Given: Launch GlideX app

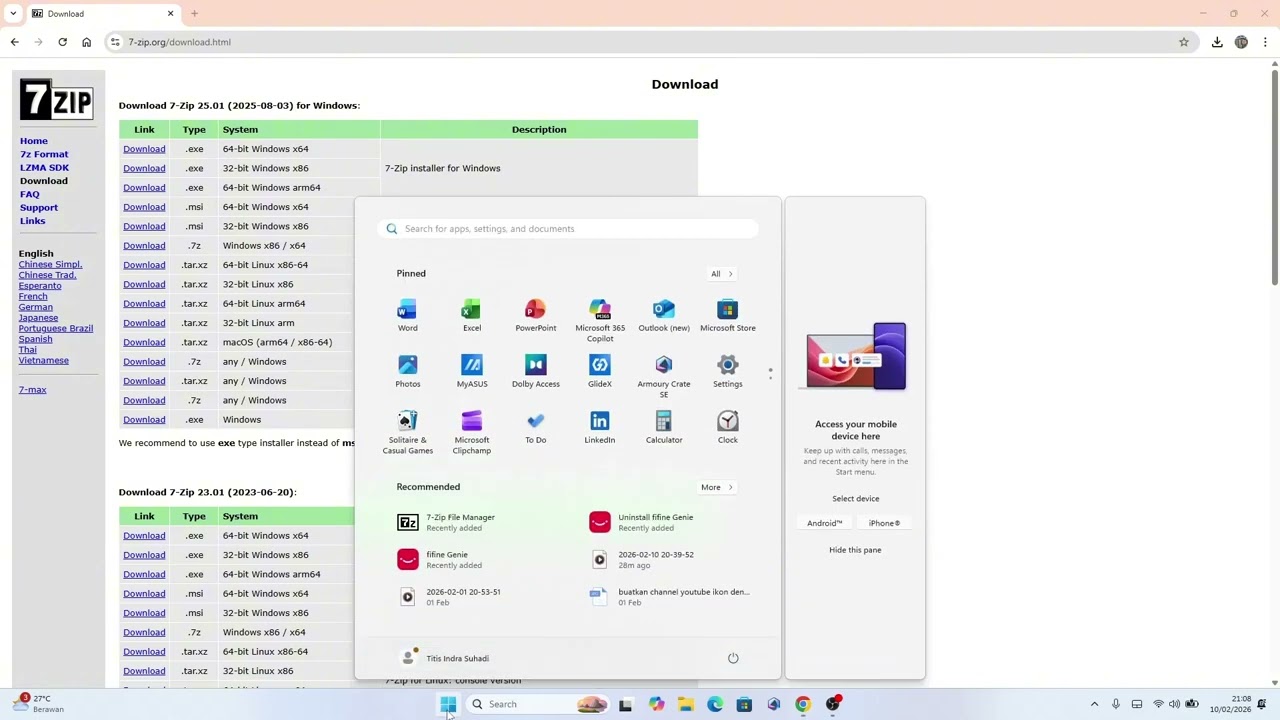Looking at the screenshot, I should click(x=599, y=371).
